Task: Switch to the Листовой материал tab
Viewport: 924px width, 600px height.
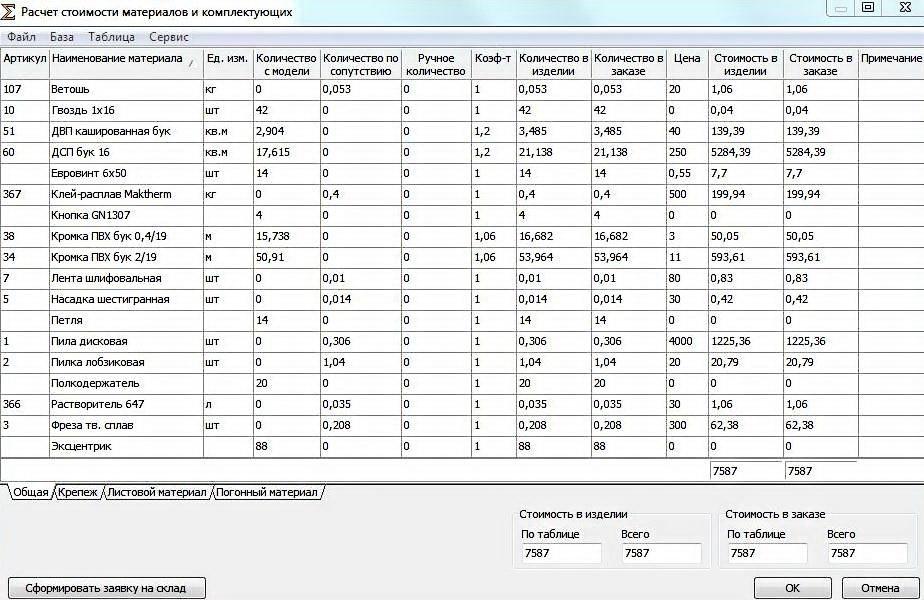Action: pyautogui.click(x=157, y=492)
